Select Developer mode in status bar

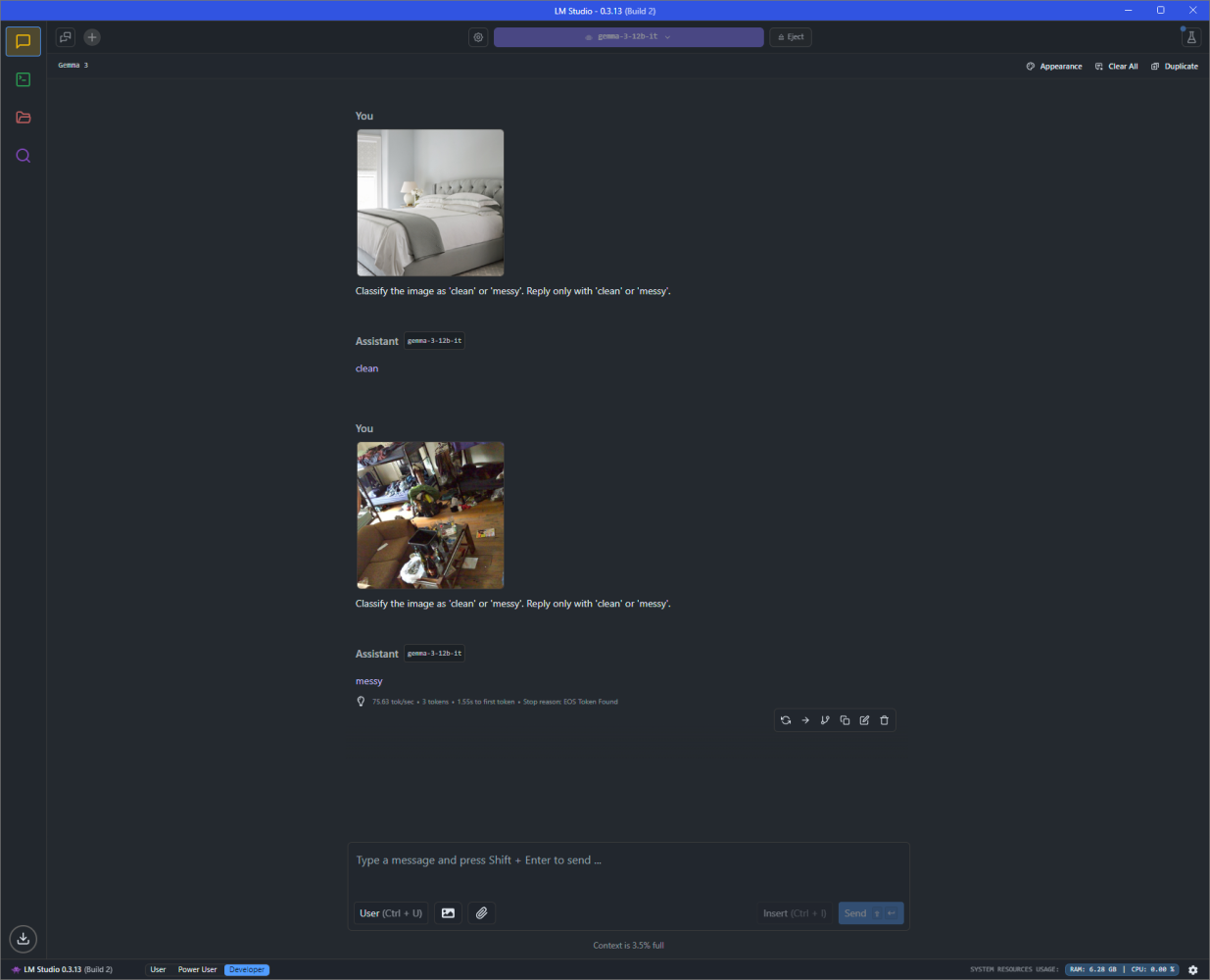click(247, 969)
